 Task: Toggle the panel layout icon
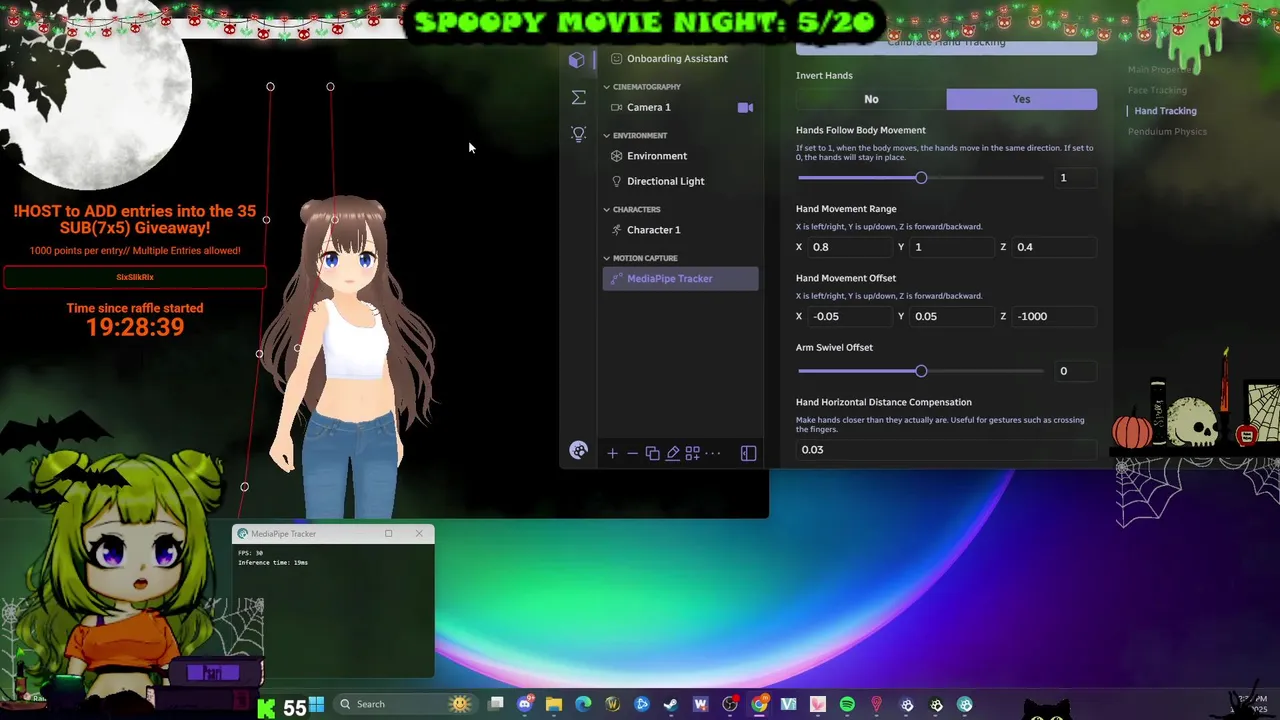(x=748, y=453)
